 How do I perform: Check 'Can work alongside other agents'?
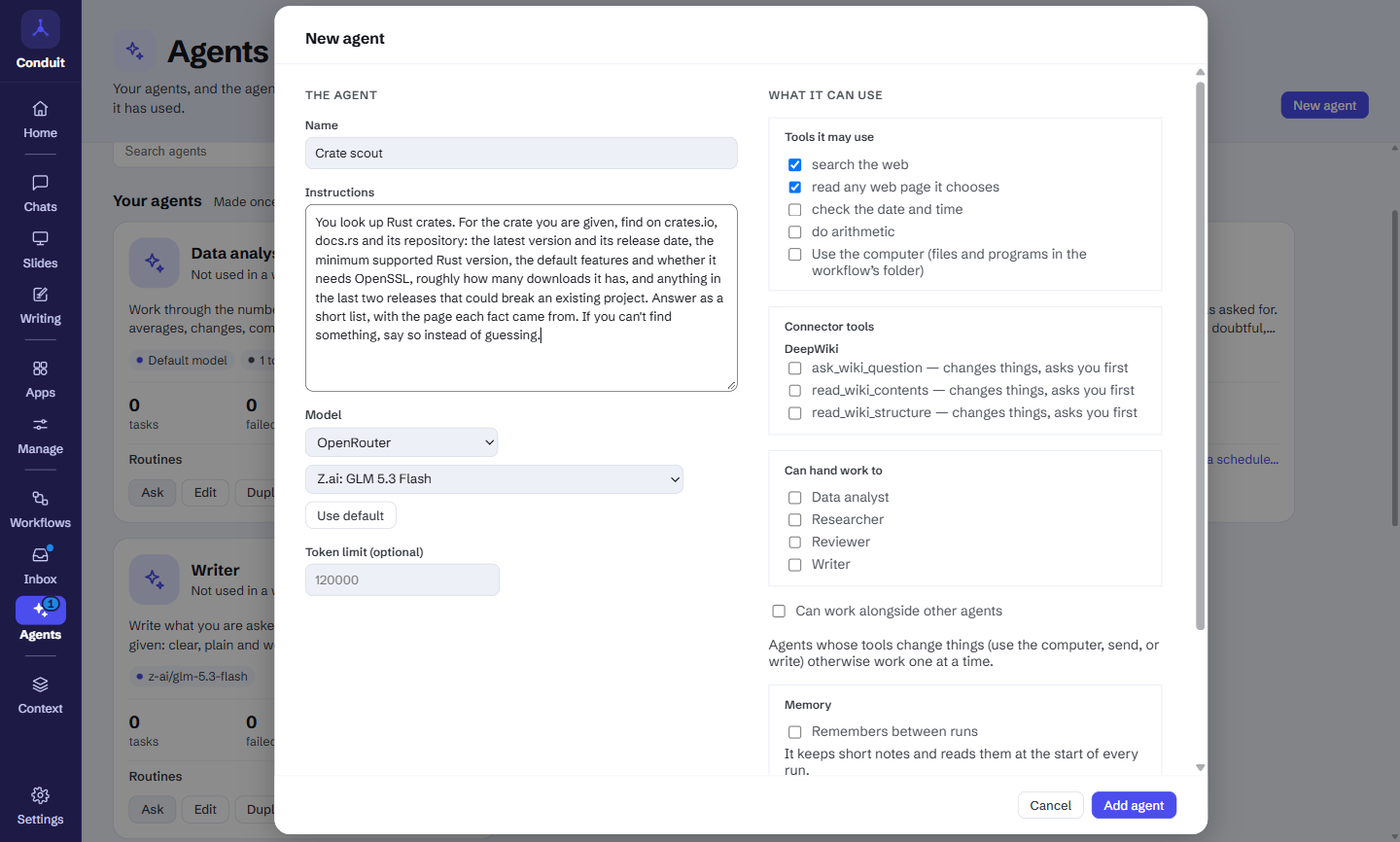(x=779, y=612)
